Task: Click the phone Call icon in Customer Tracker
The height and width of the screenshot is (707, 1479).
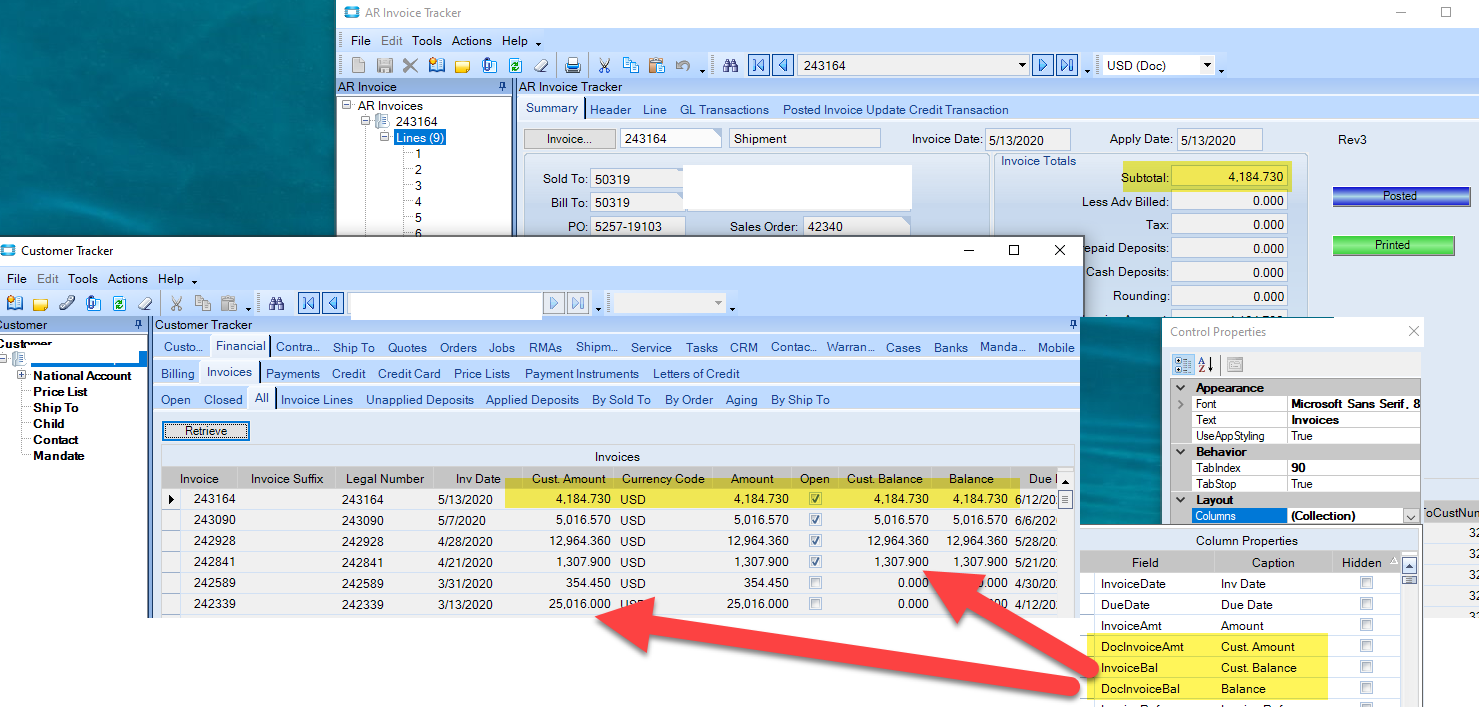Action: [67, 304]
